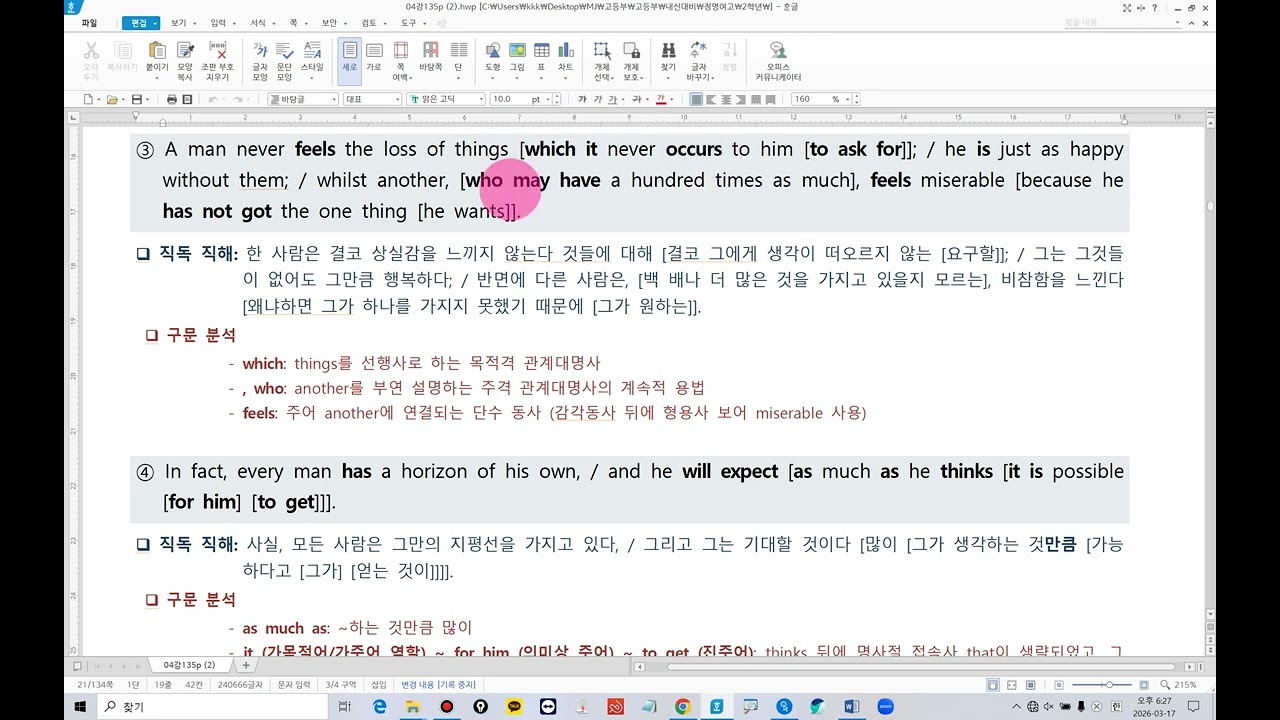Add a new document tab (+)
The height and width of the screenshot is (720, 1280).
click(246, 665)
